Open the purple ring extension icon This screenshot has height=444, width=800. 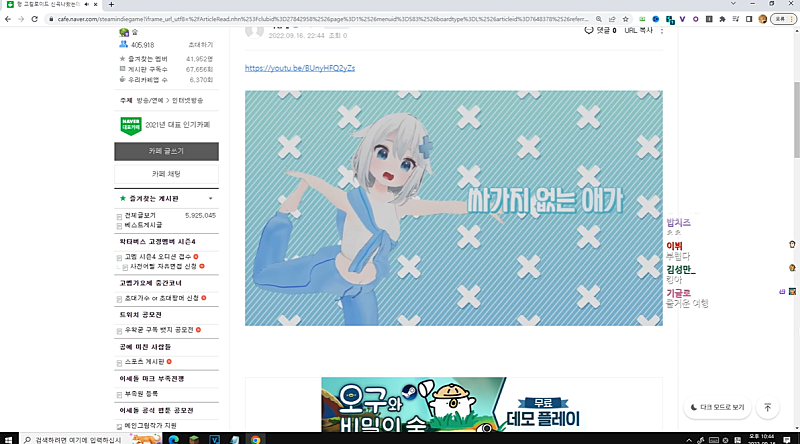695,19
